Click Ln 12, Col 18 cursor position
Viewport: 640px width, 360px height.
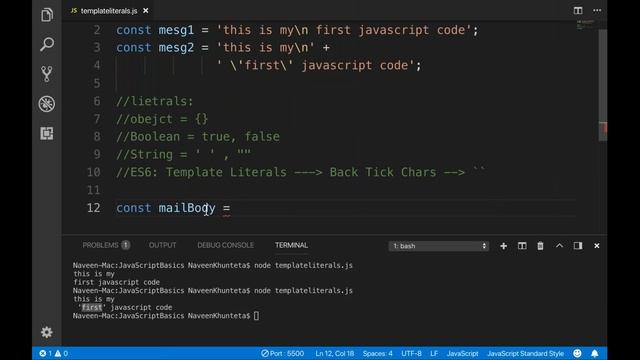(334, 353)
